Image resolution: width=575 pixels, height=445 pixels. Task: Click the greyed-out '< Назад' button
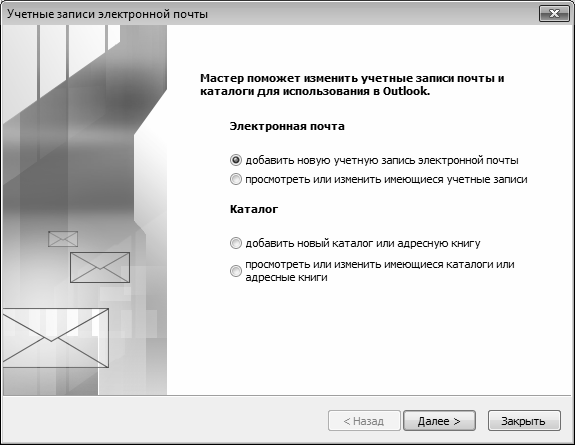pyautogui.click(x=364, y=421)
